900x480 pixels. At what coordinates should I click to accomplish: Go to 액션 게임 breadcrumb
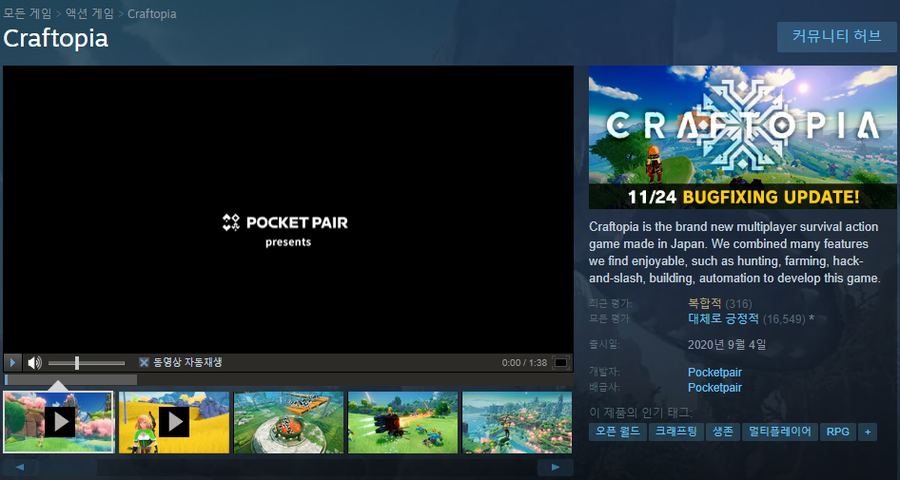[x=90, y=13]
